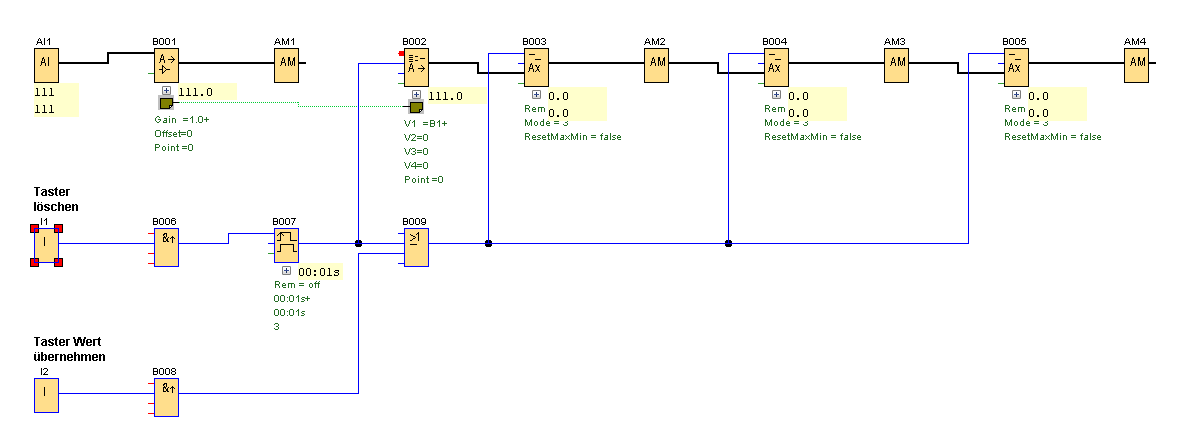Expand the B004 value box plus sign

point(777,95)
